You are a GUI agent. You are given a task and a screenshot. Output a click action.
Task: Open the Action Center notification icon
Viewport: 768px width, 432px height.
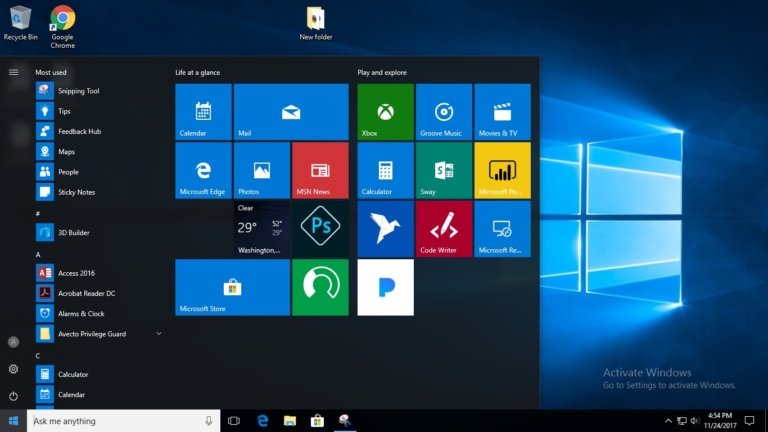click(749, 421)
